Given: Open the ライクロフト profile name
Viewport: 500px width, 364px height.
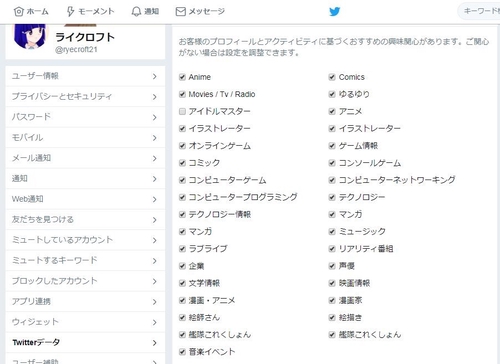Looking at the screenshot, I should pos(85,37).
